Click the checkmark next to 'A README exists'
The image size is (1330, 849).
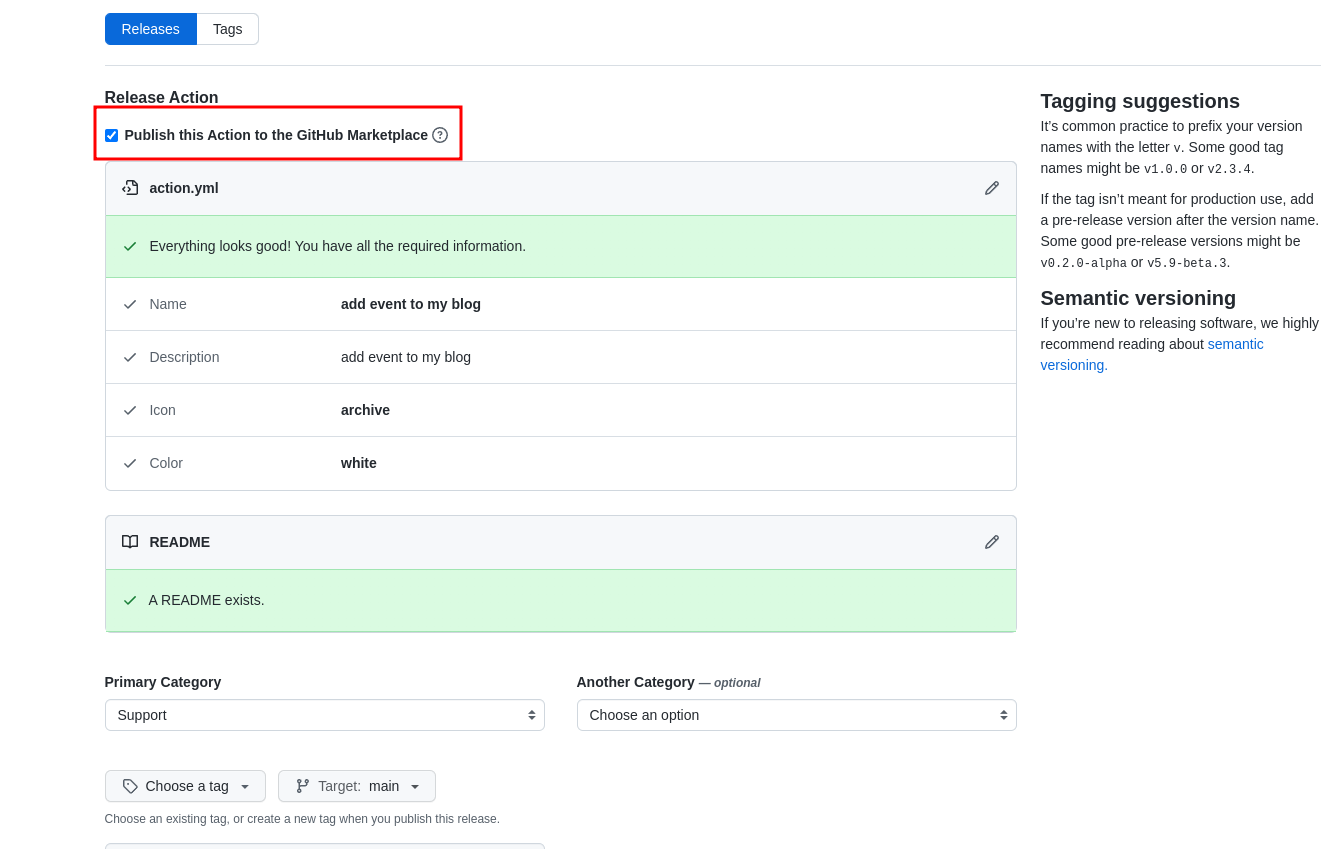tap(130, 600)
